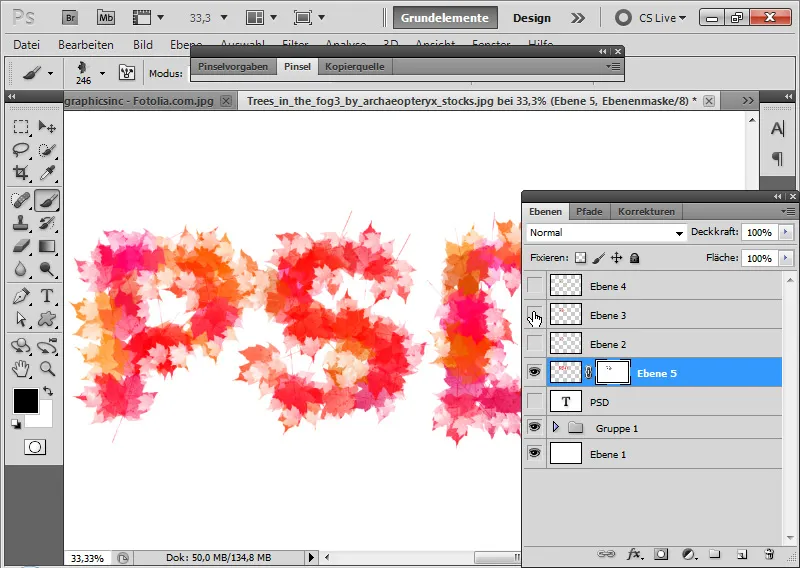Select the Eraser tool
The image size is (800, 568).
pyautogui.click(x=21, y=246)
